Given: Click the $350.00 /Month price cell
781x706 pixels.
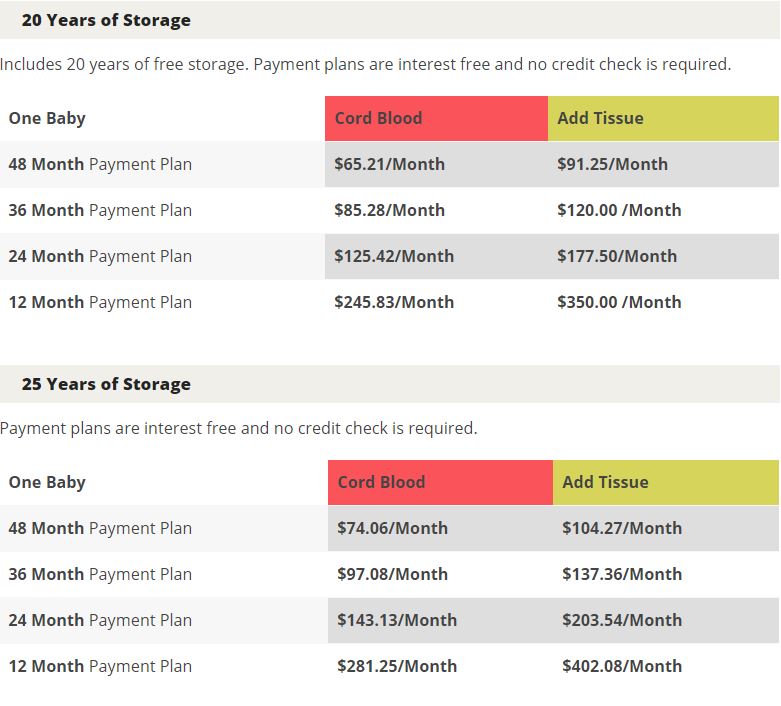Looking at the screenshot, I should tap(663, 302).
